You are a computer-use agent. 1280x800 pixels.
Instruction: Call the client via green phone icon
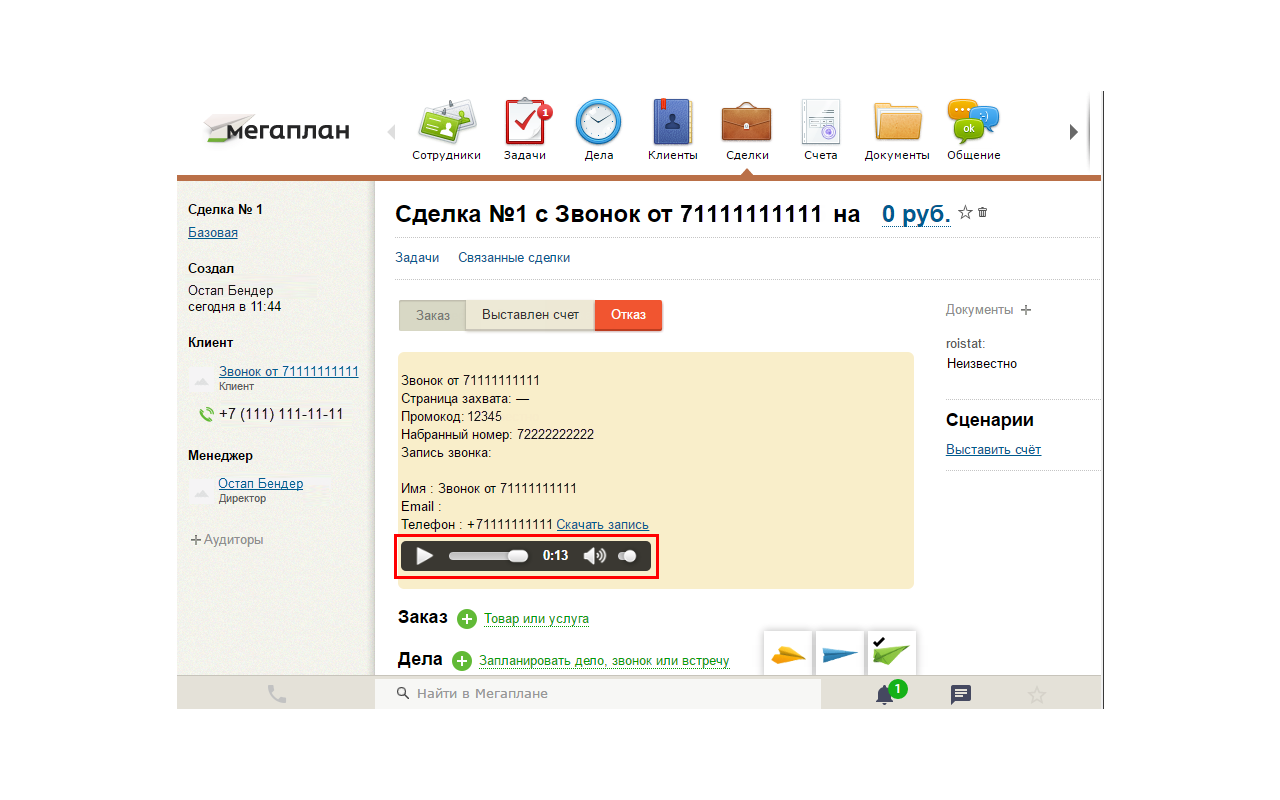click(206, 414)
